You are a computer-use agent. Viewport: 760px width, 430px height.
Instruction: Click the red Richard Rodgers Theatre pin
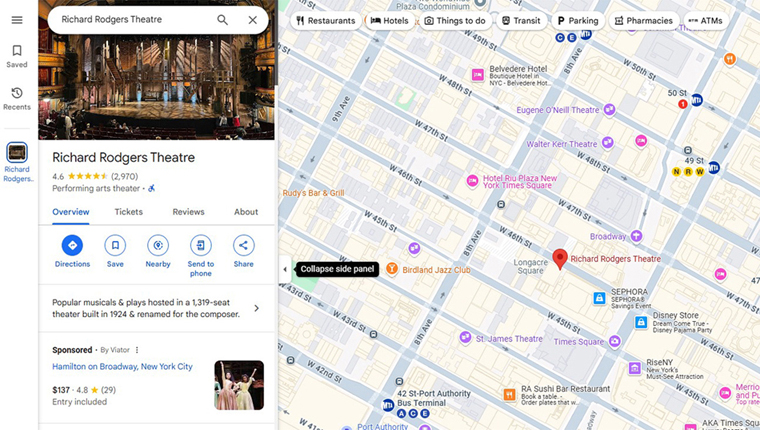point(560,259)
